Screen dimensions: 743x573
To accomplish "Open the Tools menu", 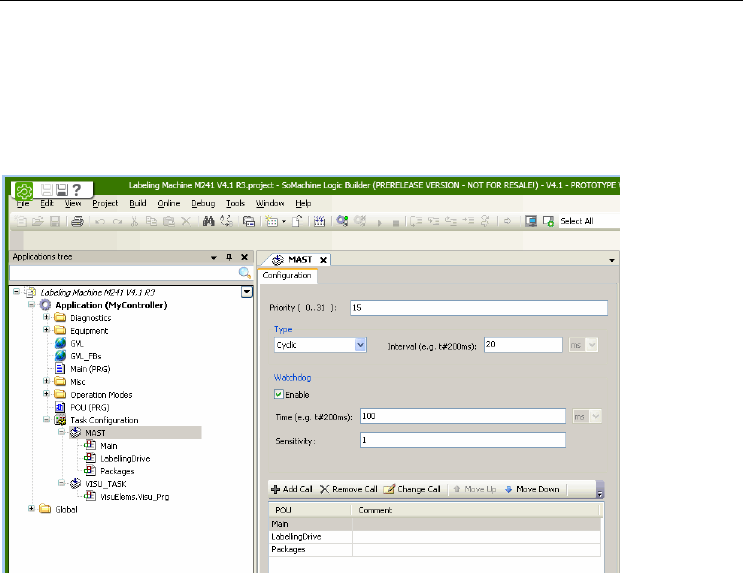I will click(x=235, y=203).
